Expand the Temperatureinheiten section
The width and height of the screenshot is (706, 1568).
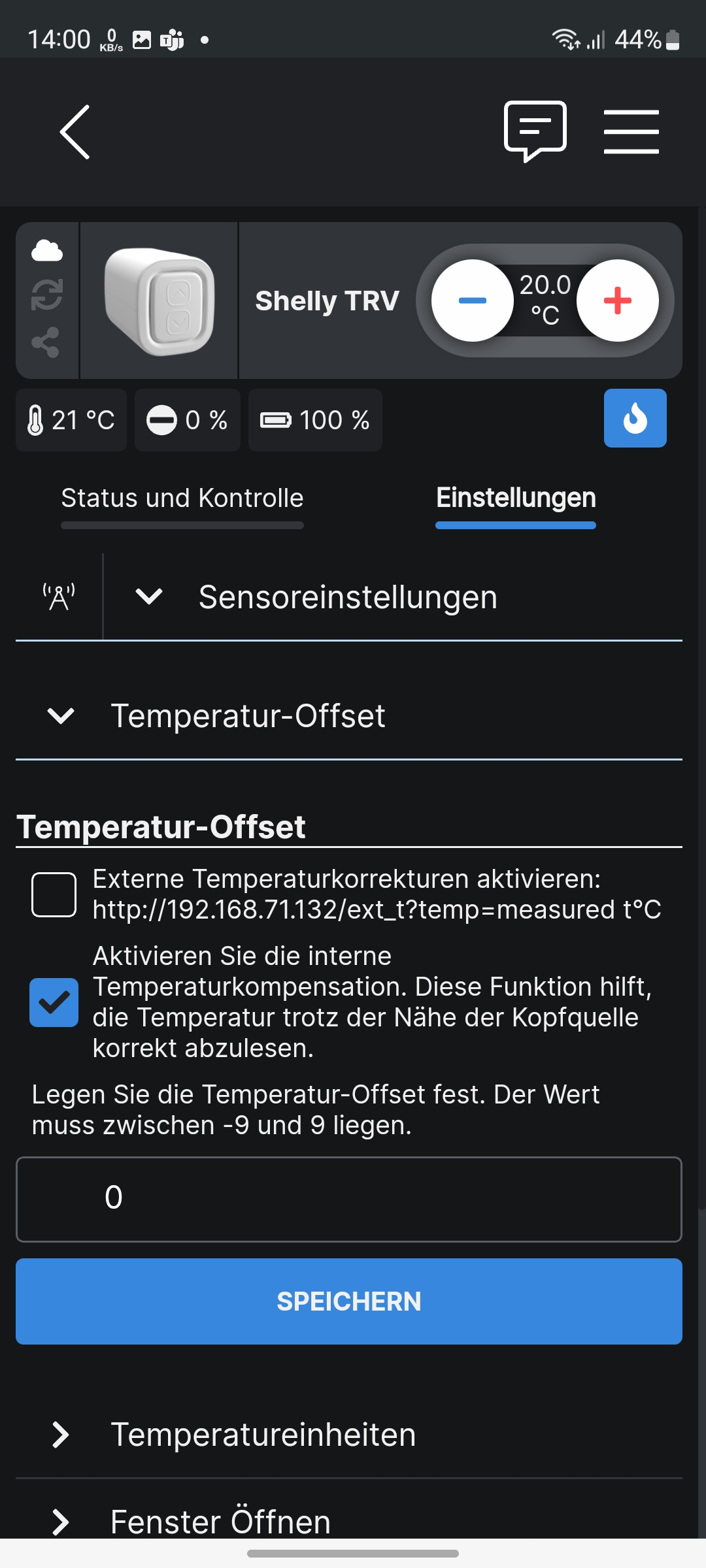pyautogui.click(x=61, y=1435)
